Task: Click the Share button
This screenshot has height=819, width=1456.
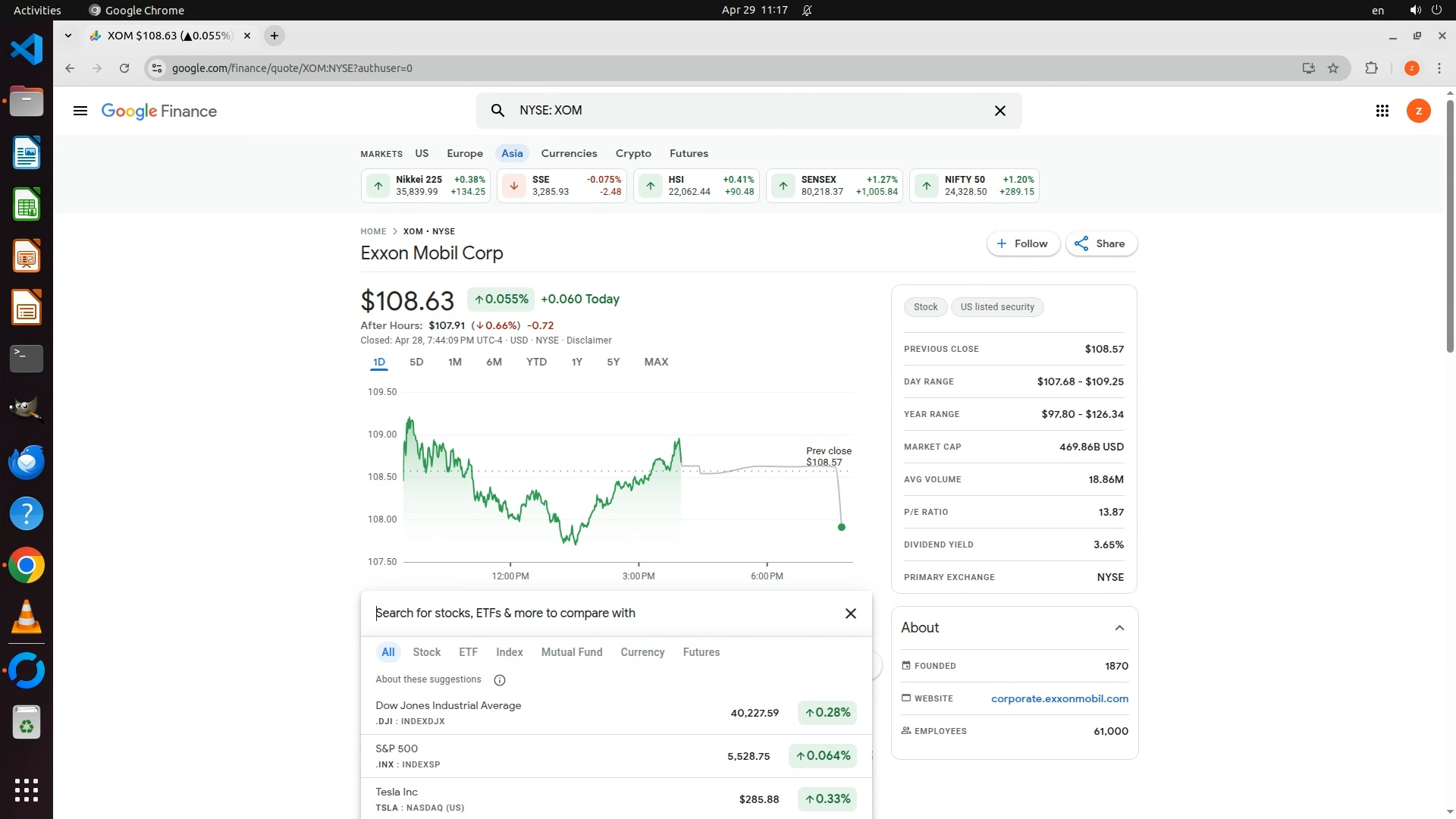Action: 1100,243
